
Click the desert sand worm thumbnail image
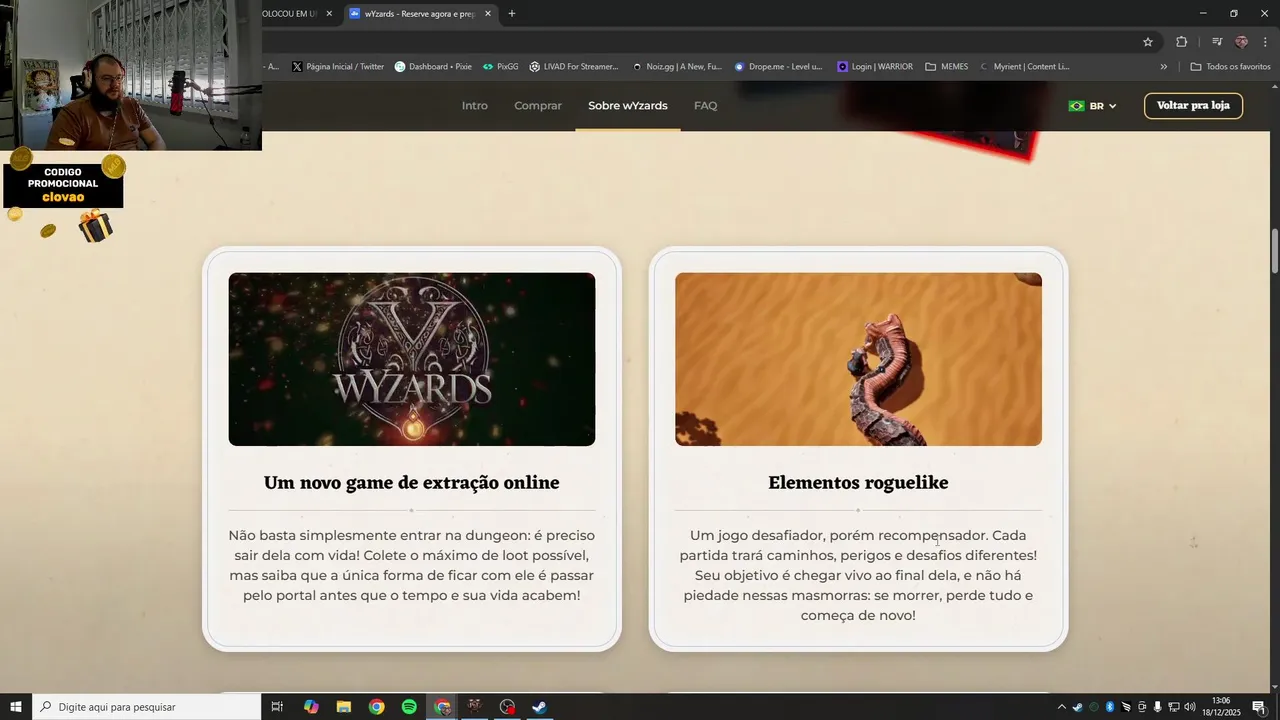click(858, 359)
